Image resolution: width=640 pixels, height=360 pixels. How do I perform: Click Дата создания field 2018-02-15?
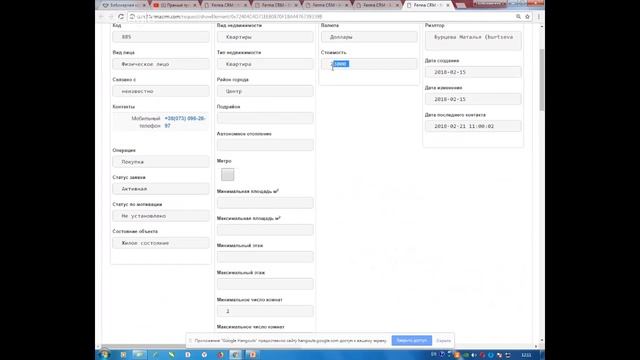click(473, 72)
